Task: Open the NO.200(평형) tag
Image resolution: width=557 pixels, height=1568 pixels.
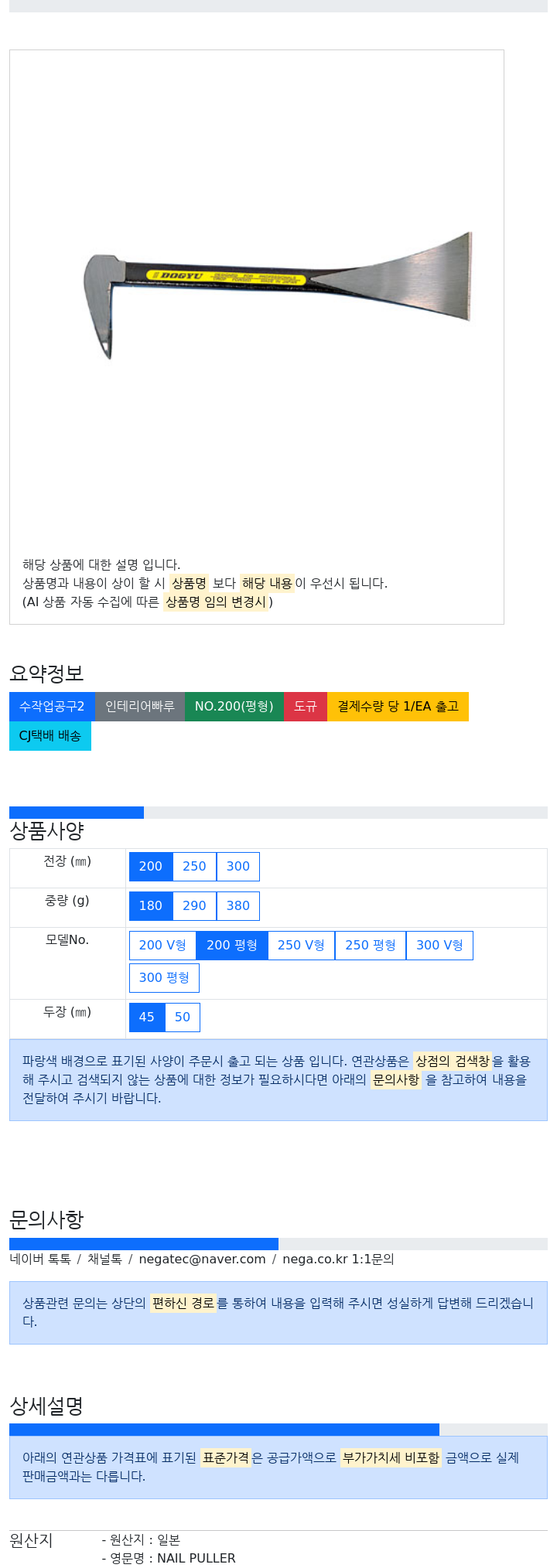Action: (234, 707)
